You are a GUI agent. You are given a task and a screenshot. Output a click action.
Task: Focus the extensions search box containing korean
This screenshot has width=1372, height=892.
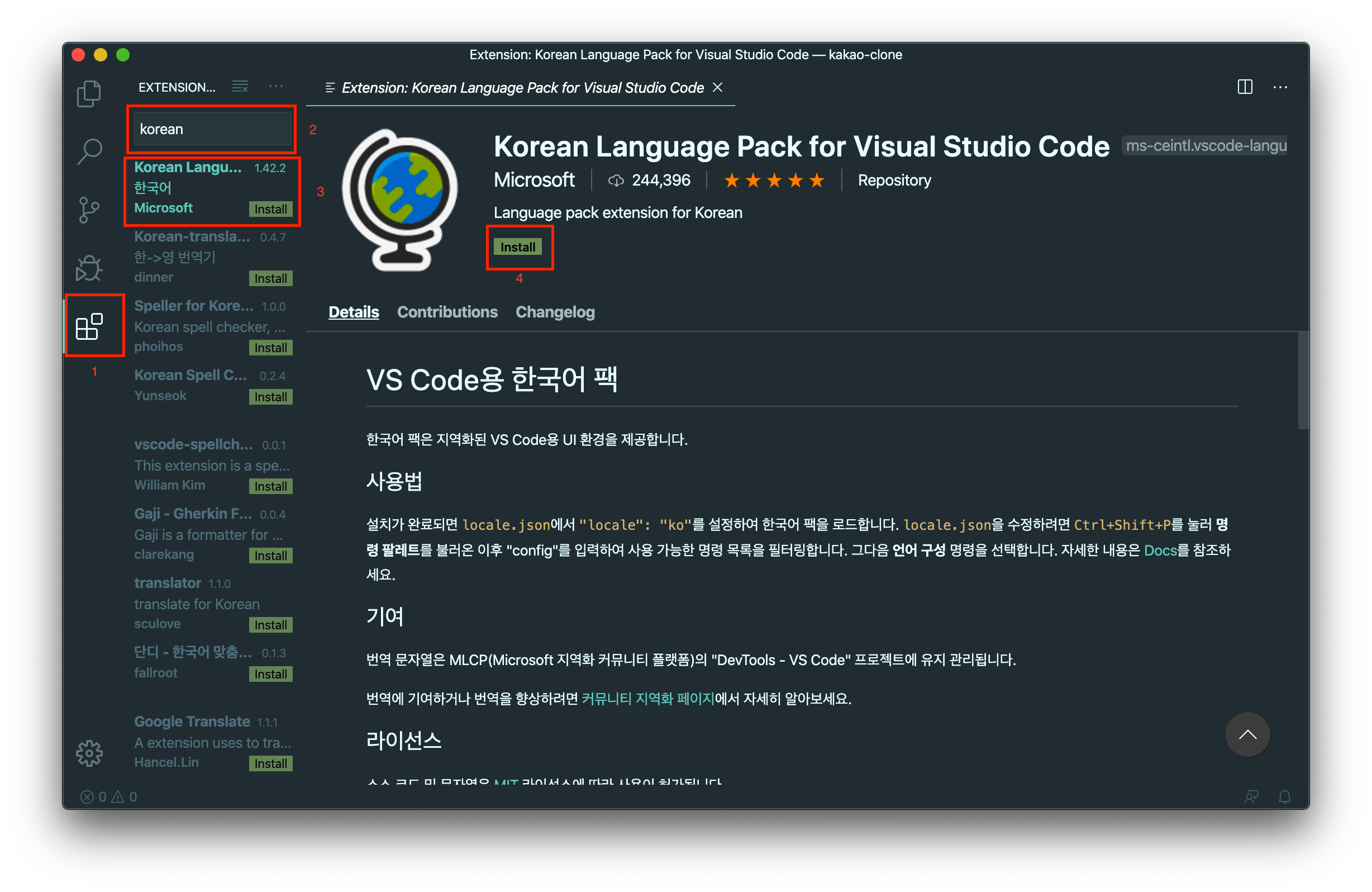(x=213, y=129)
